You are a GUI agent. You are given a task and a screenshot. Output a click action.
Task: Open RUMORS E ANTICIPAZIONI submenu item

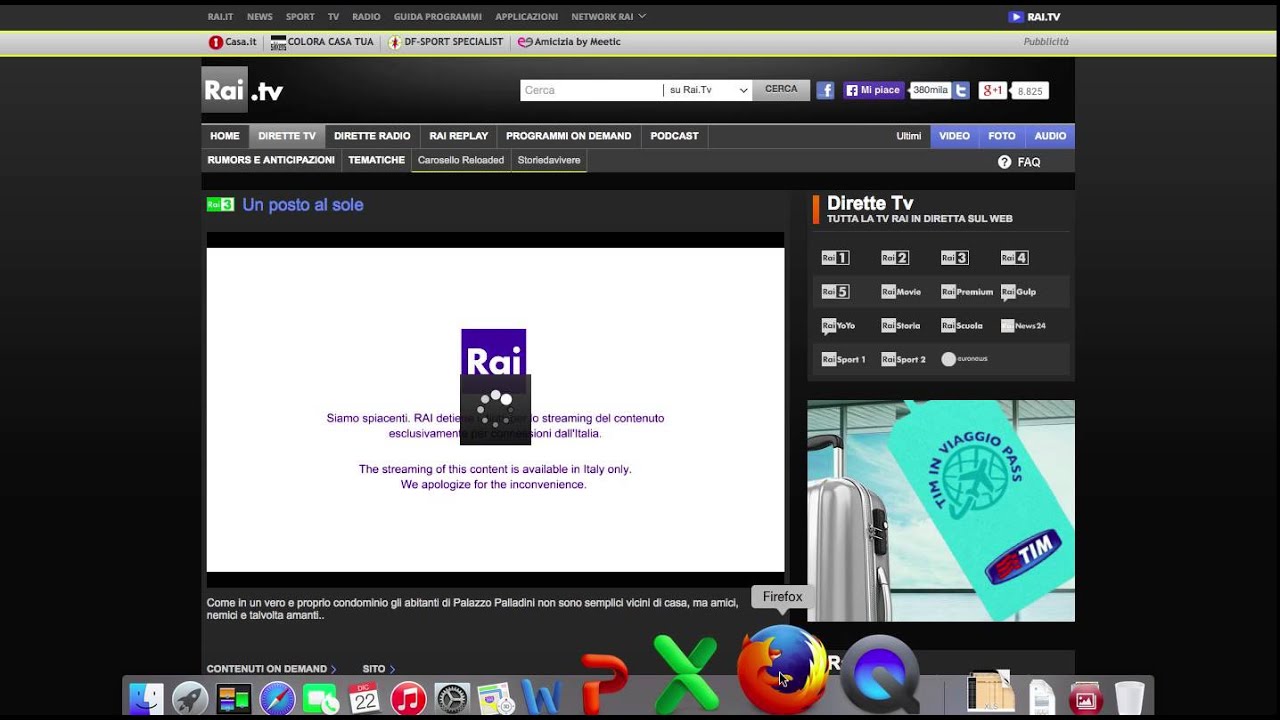(x=271, y=160)
